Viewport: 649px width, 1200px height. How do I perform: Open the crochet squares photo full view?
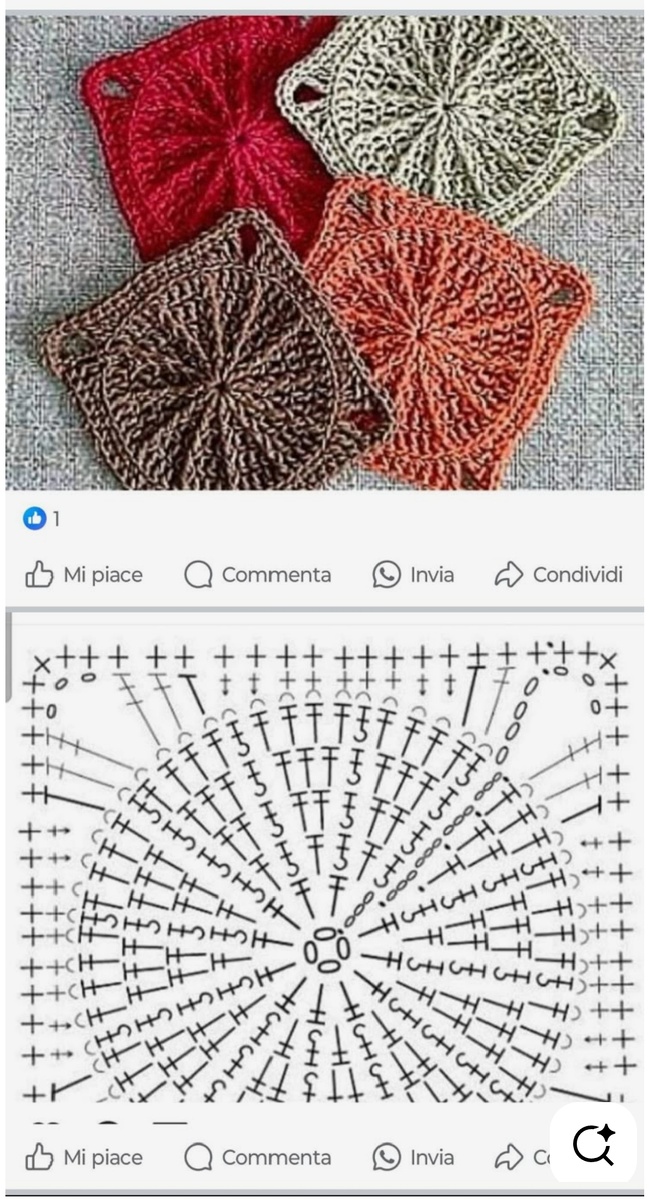(x=324, y=252)
